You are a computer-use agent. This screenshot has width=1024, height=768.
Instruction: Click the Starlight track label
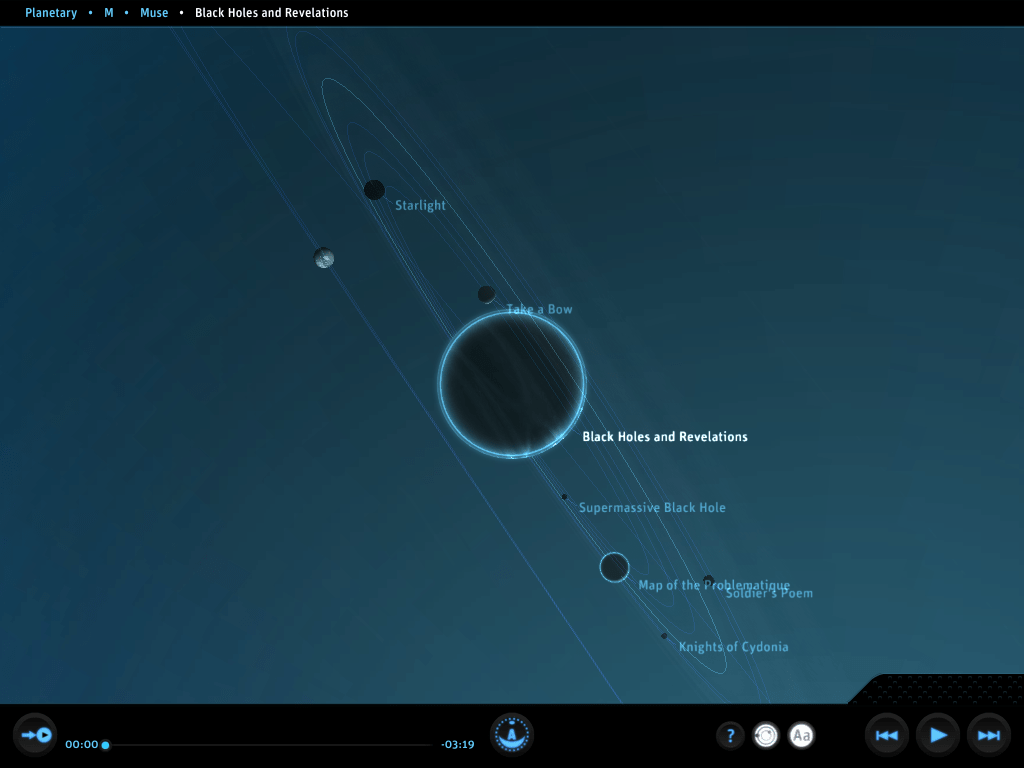click(x=420, y=205)
